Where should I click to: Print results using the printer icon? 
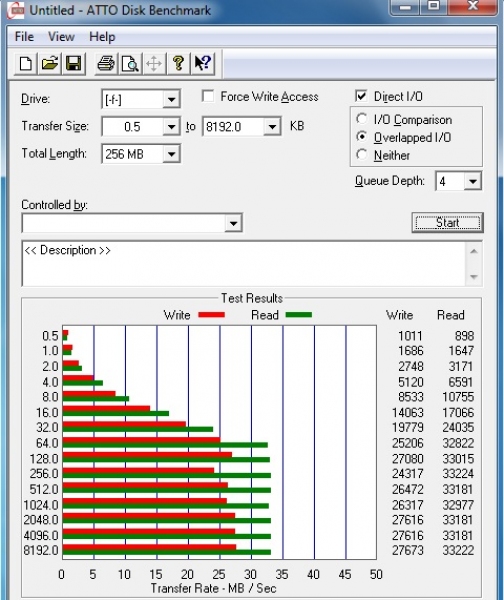(106, 64)
